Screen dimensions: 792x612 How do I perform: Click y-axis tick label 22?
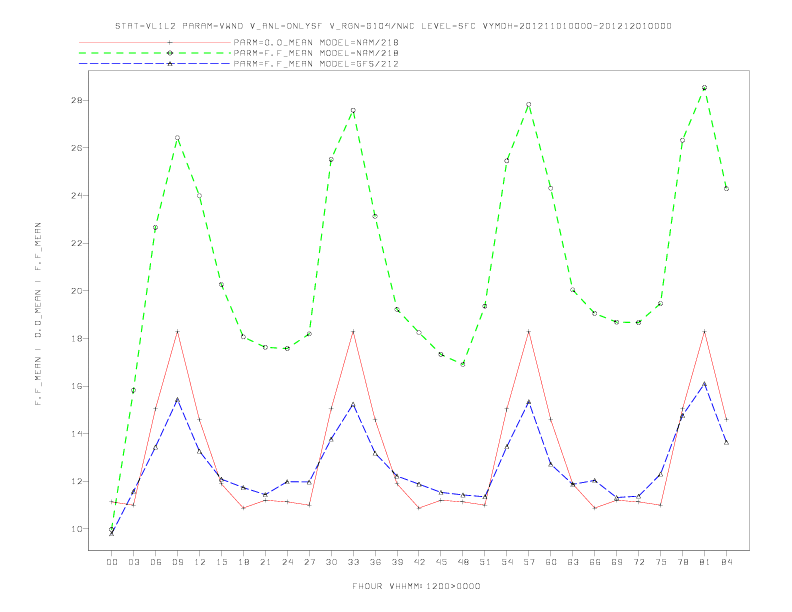click(x=76, y=243)
